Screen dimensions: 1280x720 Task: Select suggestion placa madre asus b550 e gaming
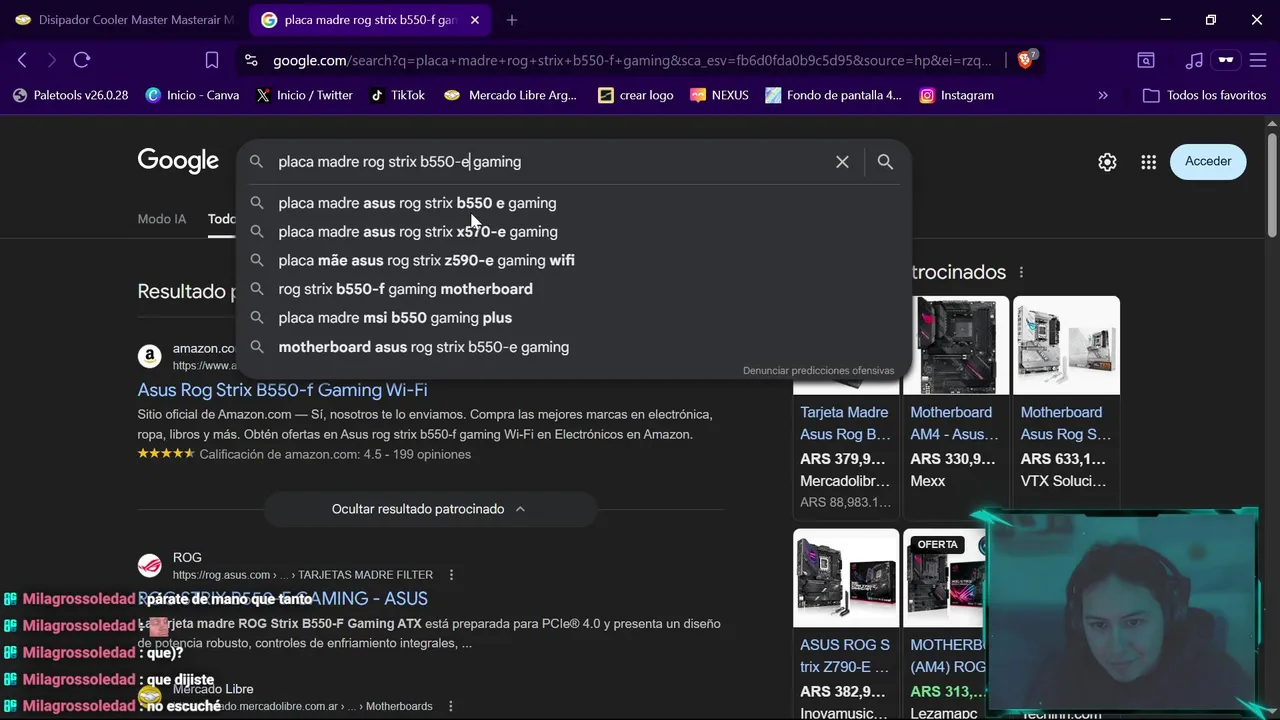point(572,203)
